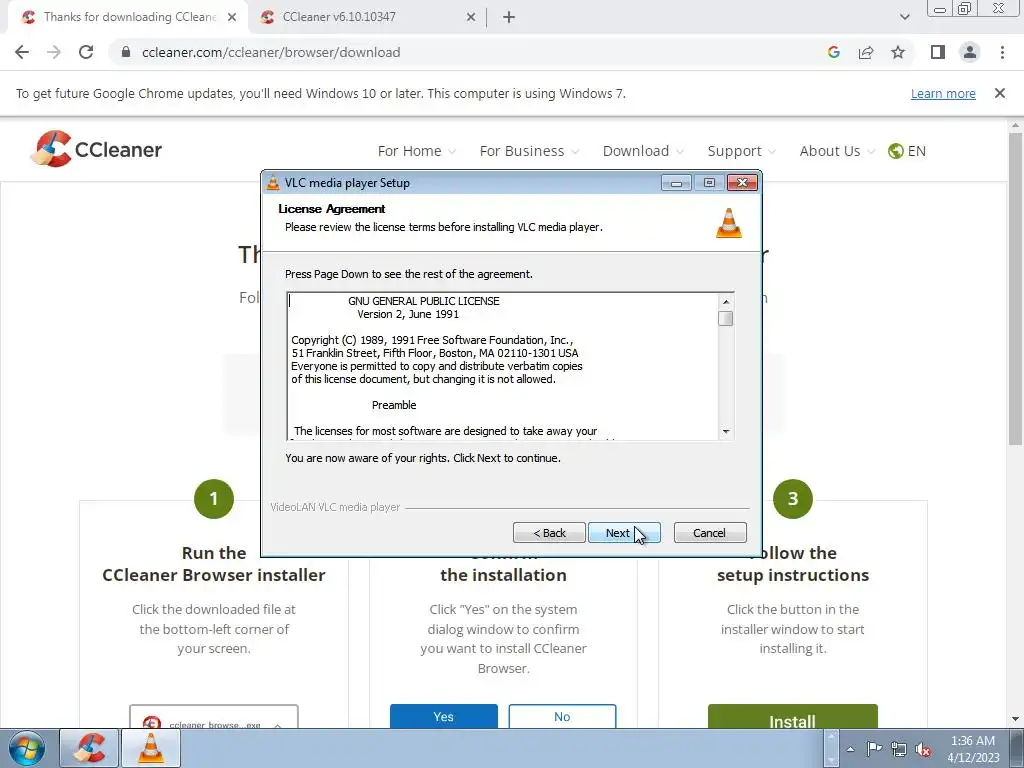Bookmark this page with the star icon

point(898,52)
